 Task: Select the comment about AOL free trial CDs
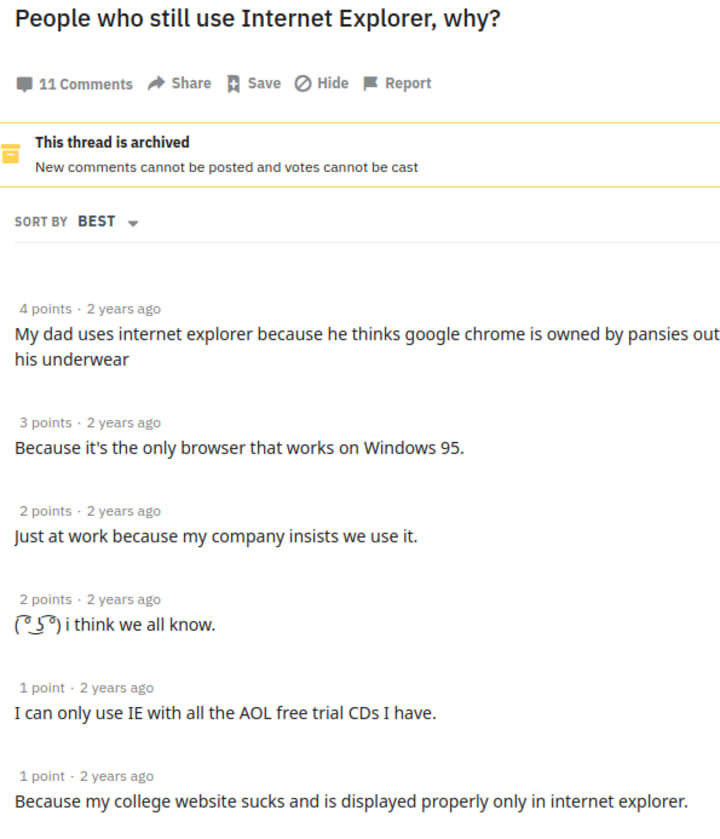click(x=225, y=714)
